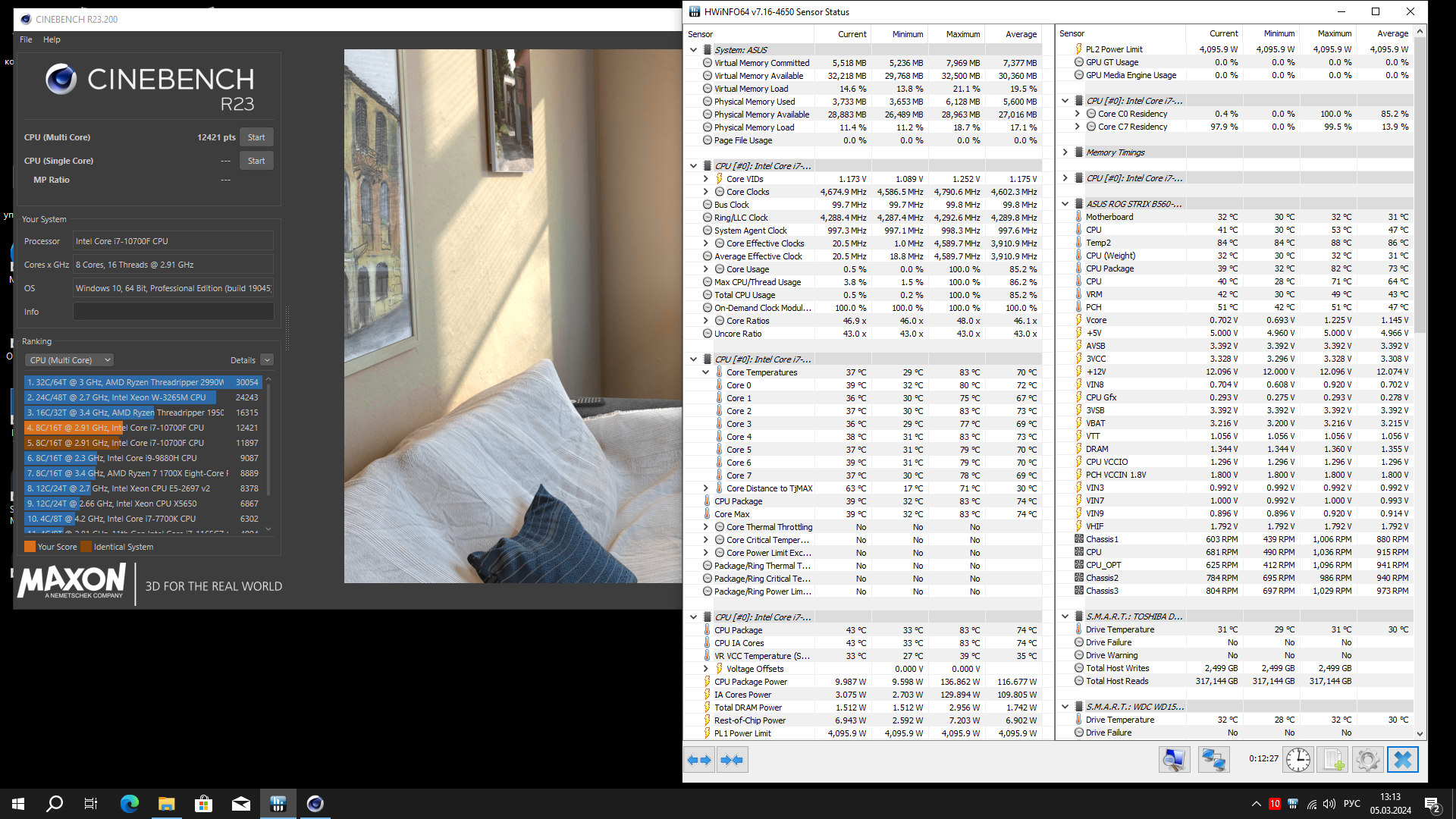Open HWiNFO sensor settings gear icon
Image resolution: width=1456 pixels, height=819 pixels.
click(x=1367, y=760)
